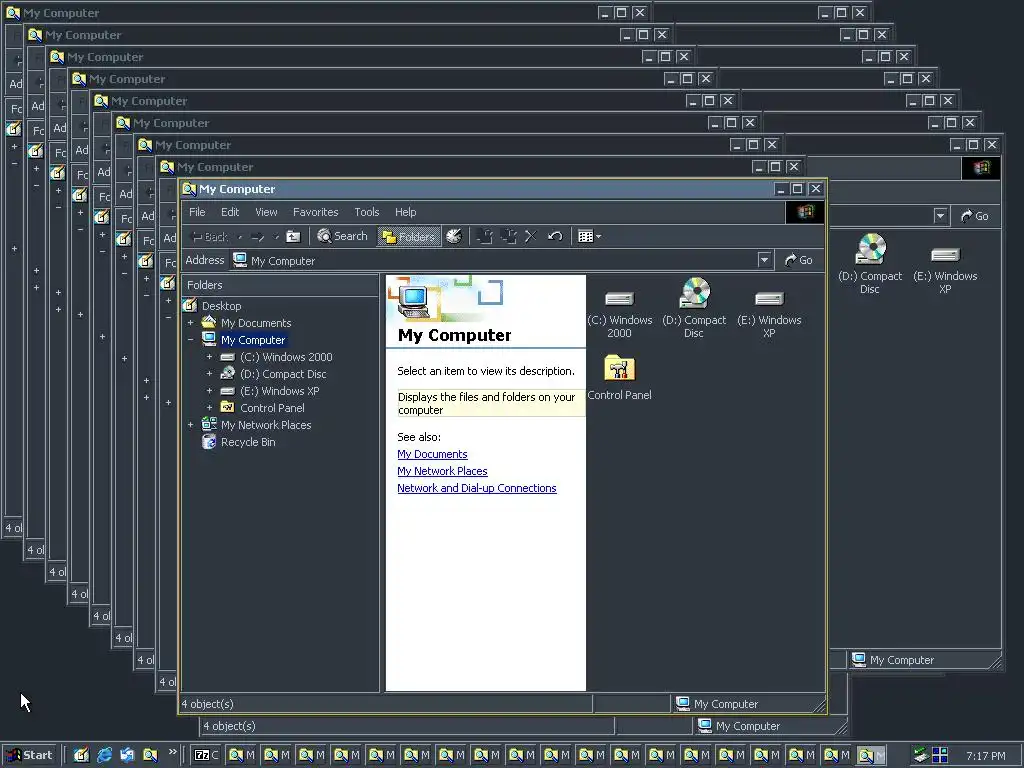The width and height of the screenshot is (1024, 768).
Task: Open the Address bar dropdown in front window
Action: point(765,260)
